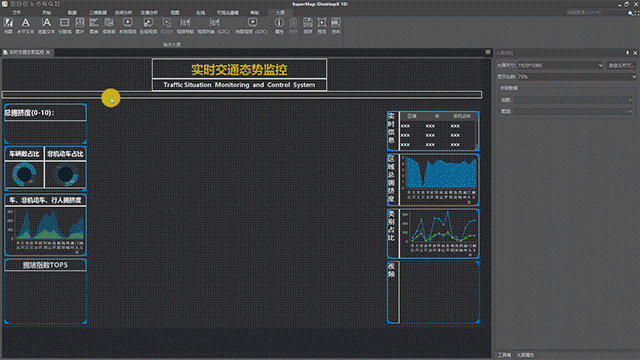Screen dimensions: 640x360
Task: Click the 自定义尺寸 custom size button
Action: click(621, 65)
